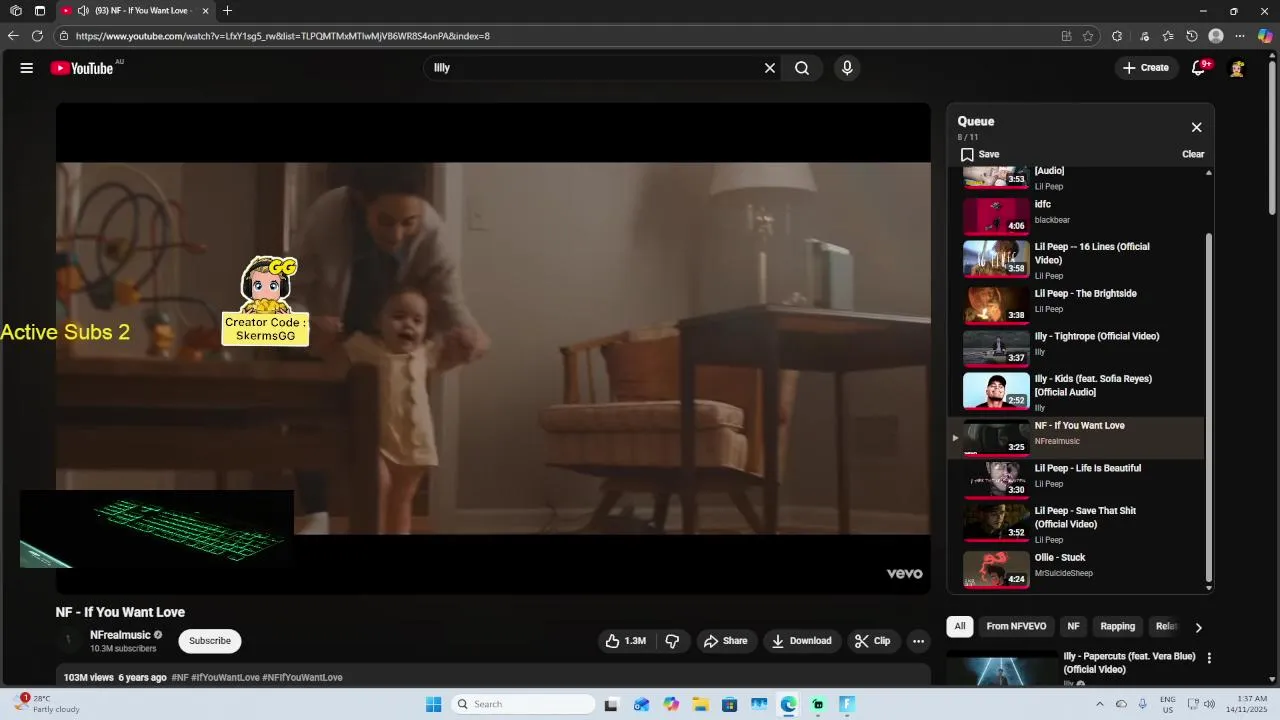Open the Create button
The image size is (1280, 720).
click(x=1145, y=68)
